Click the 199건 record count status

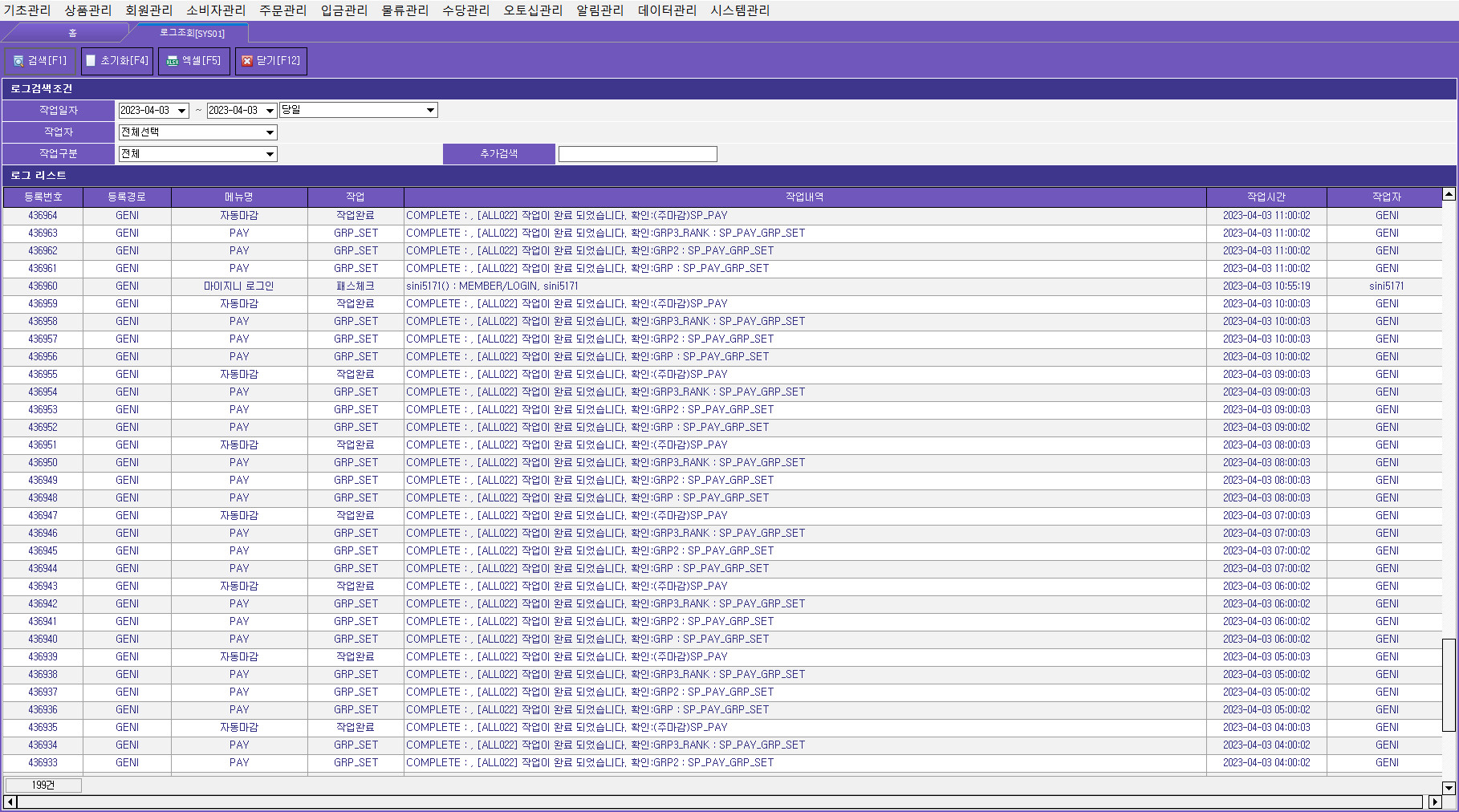coord(43,786)
